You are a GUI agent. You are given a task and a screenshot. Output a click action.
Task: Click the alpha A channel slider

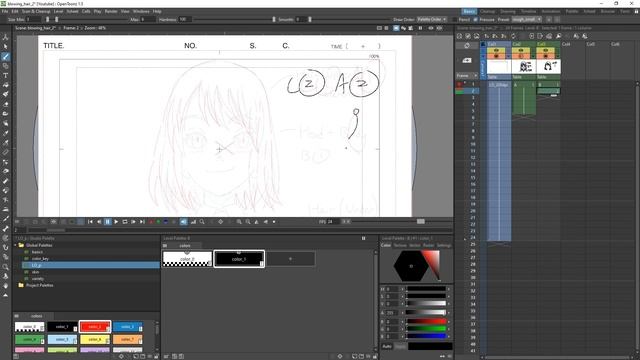coord(426,313)
